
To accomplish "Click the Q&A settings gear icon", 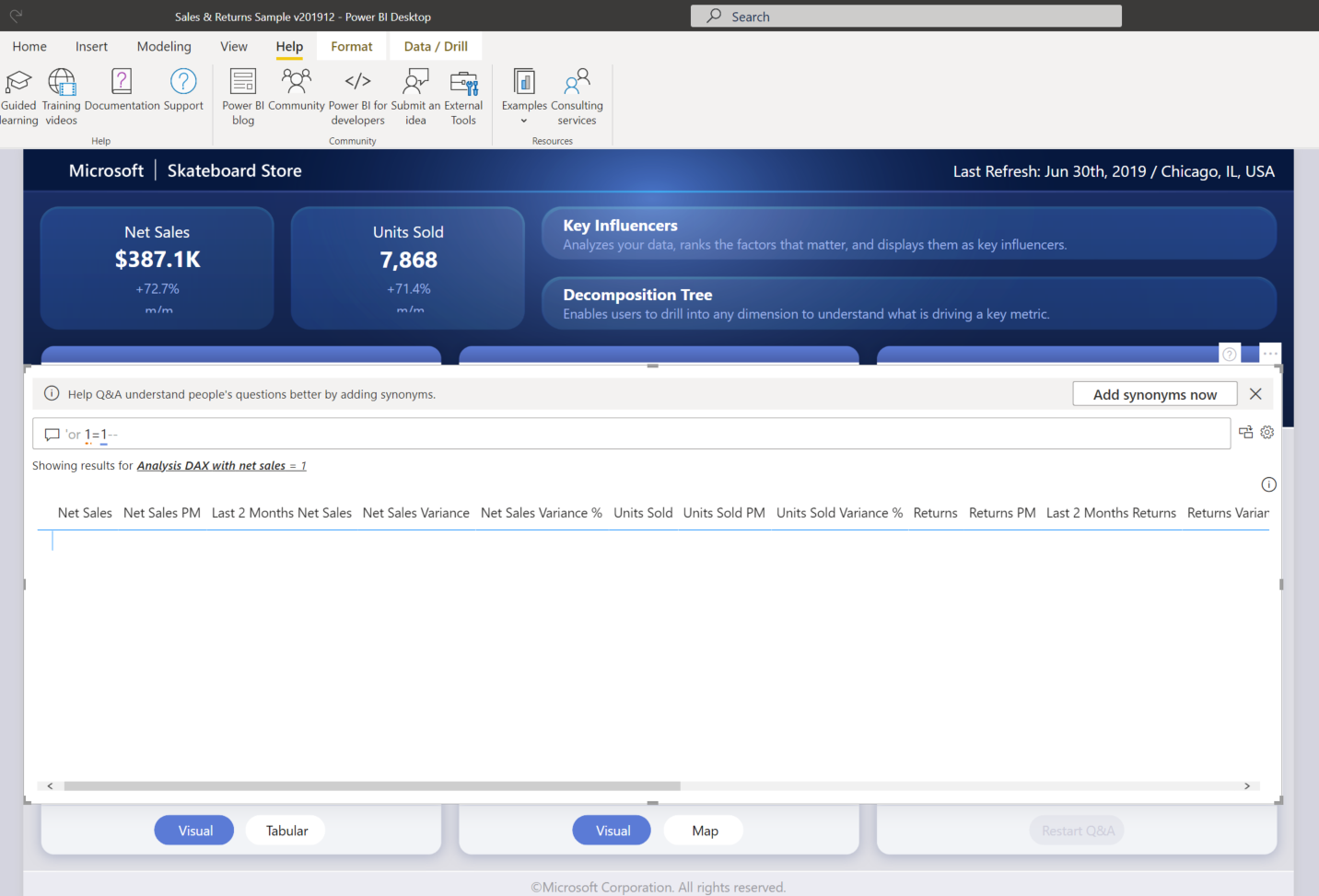I will point(1267,432).
